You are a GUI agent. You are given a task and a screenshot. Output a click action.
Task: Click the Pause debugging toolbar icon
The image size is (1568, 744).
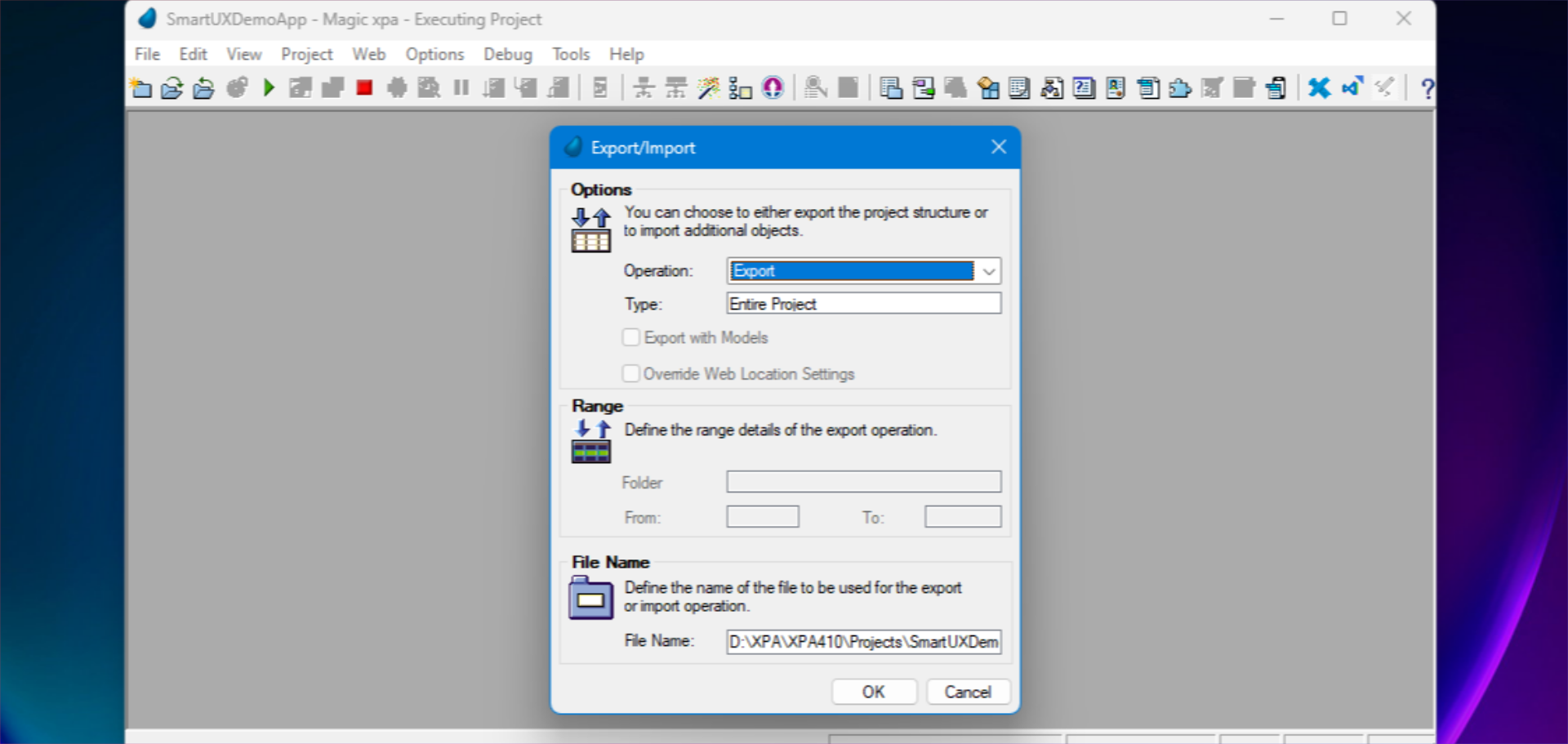coord(461,87)
